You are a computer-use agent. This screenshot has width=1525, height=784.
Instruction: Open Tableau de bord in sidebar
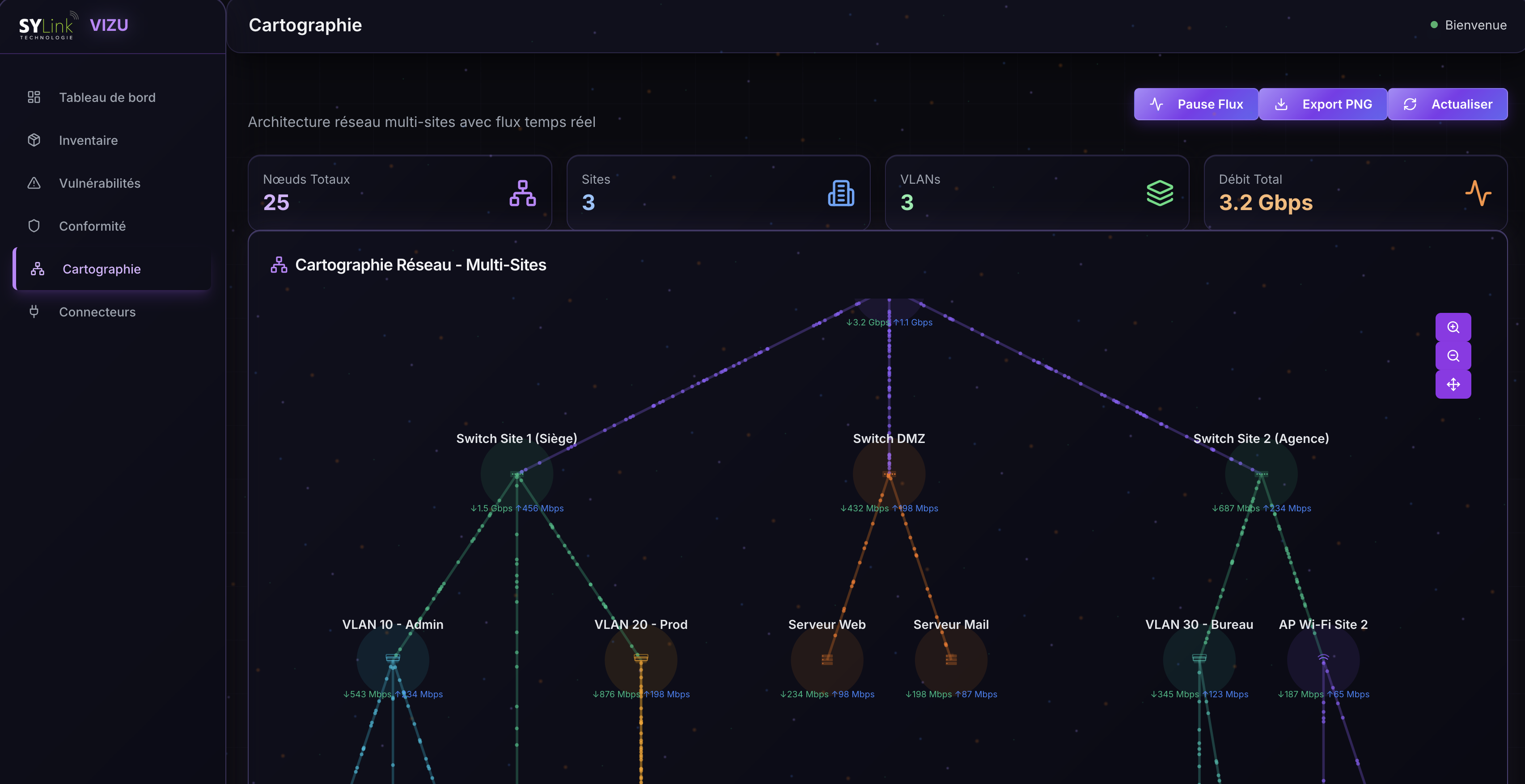pyautogui.click(x=107, y=97)
